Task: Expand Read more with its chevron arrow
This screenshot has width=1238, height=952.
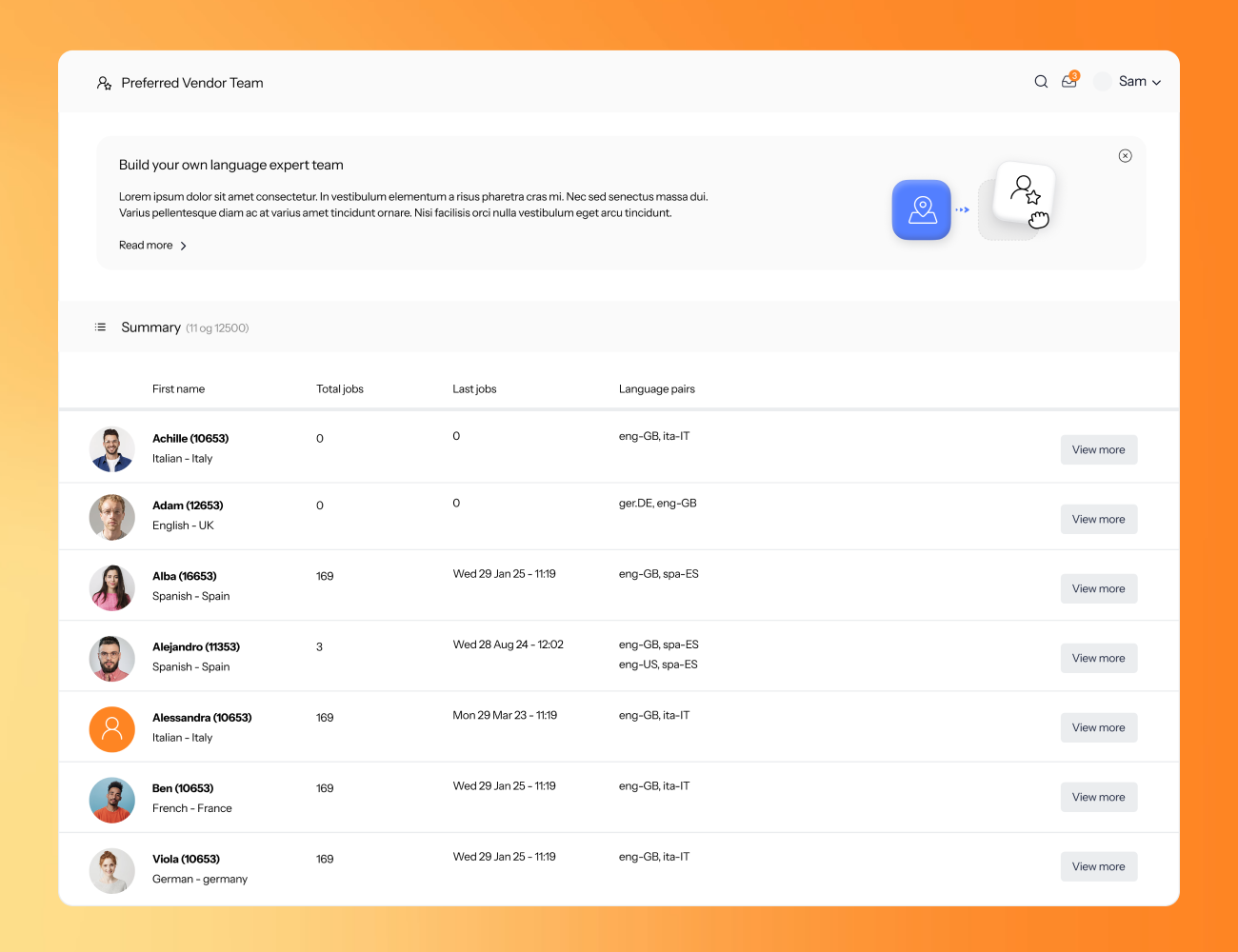Action: click(x=184, y=246)
